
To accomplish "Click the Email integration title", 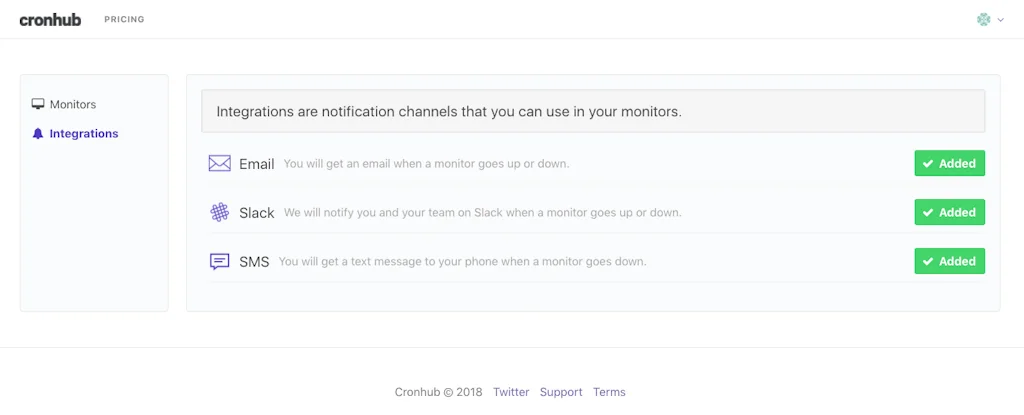I will click(257, 163).
